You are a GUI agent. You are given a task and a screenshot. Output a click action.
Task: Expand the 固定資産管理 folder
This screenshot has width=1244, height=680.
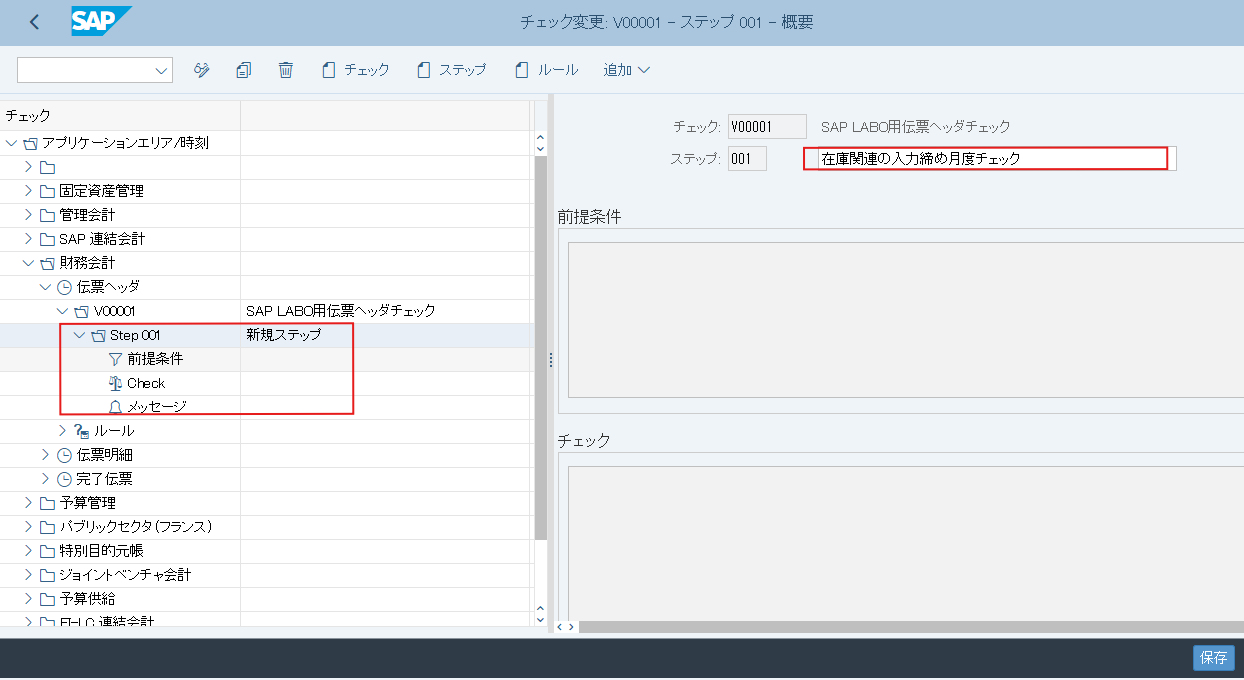(28, 191)
